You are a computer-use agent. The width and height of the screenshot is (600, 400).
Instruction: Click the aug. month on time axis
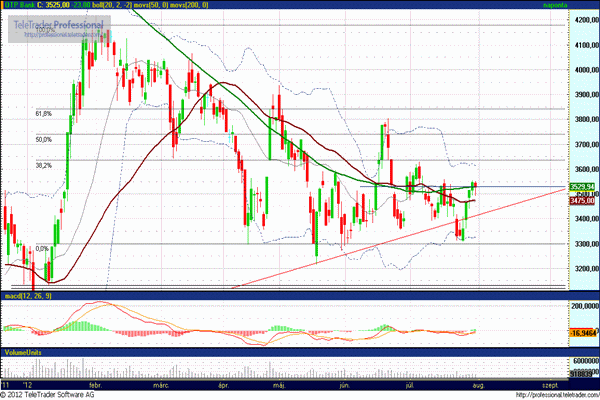[x=478, y=385]
